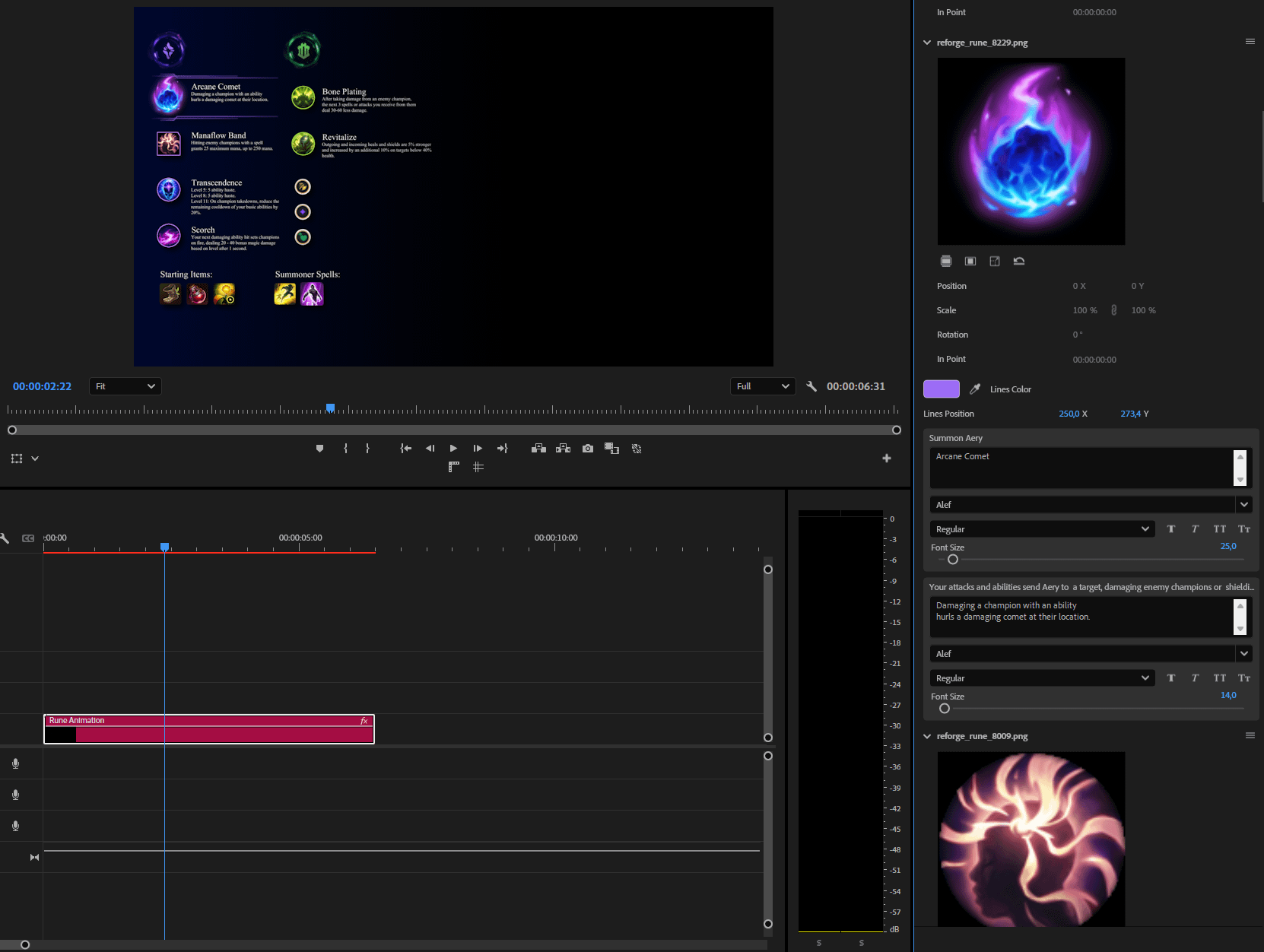Viewport: 1264px width, 952px height.
Task: Click the reset arrow under the Arcane Comet image
Action: pyautogui.click(x=1019, y=262)
